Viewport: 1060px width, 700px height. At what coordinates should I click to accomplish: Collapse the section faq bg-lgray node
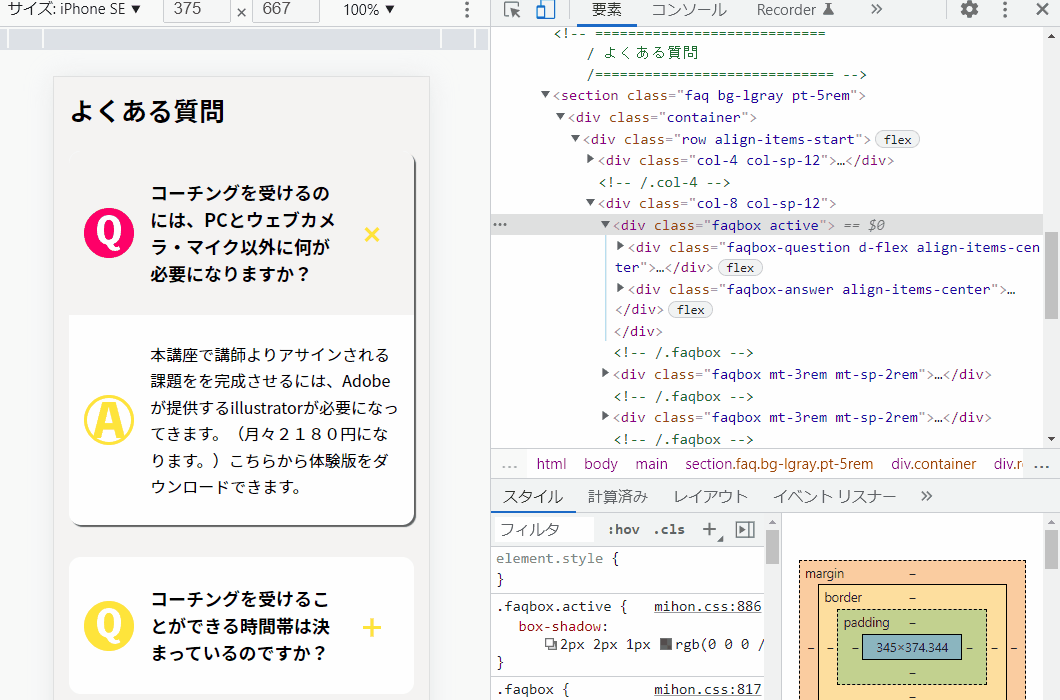[x=545, y=95]
